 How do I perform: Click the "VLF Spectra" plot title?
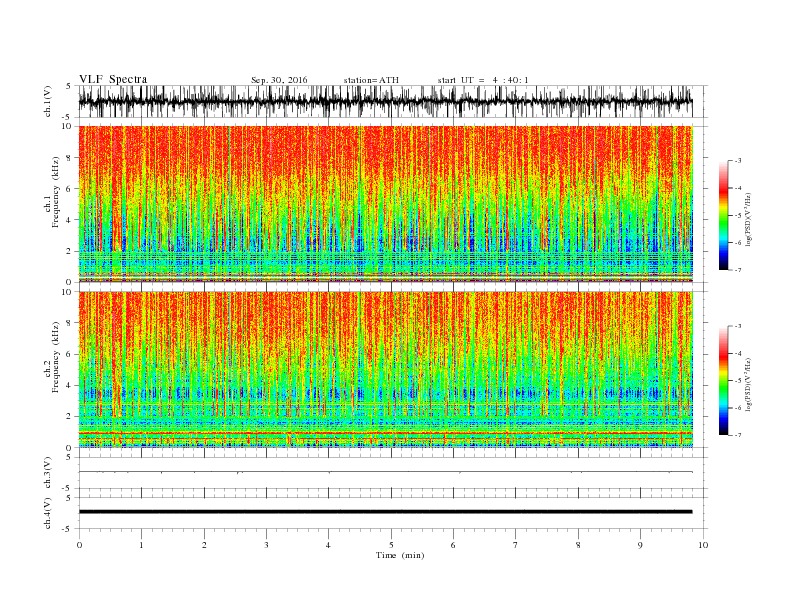pos(113,79)
